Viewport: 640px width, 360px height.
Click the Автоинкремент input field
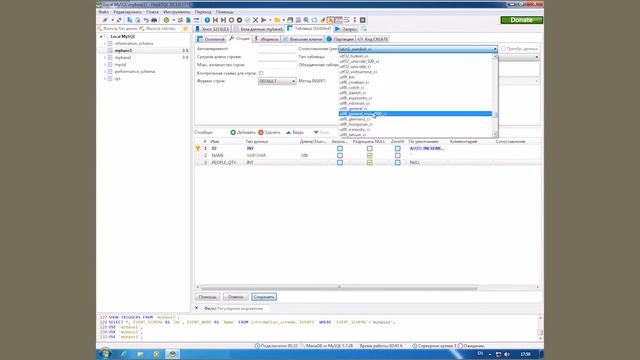point(277,49)
